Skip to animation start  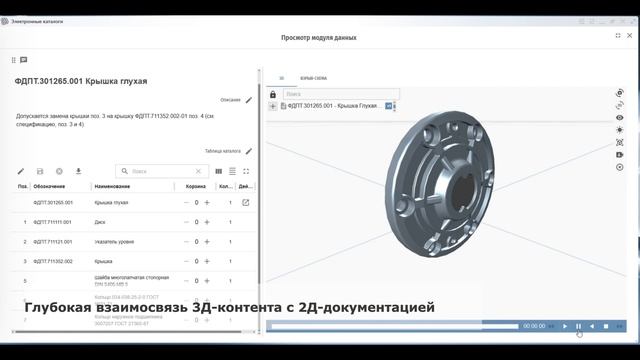tap(551, 326)
